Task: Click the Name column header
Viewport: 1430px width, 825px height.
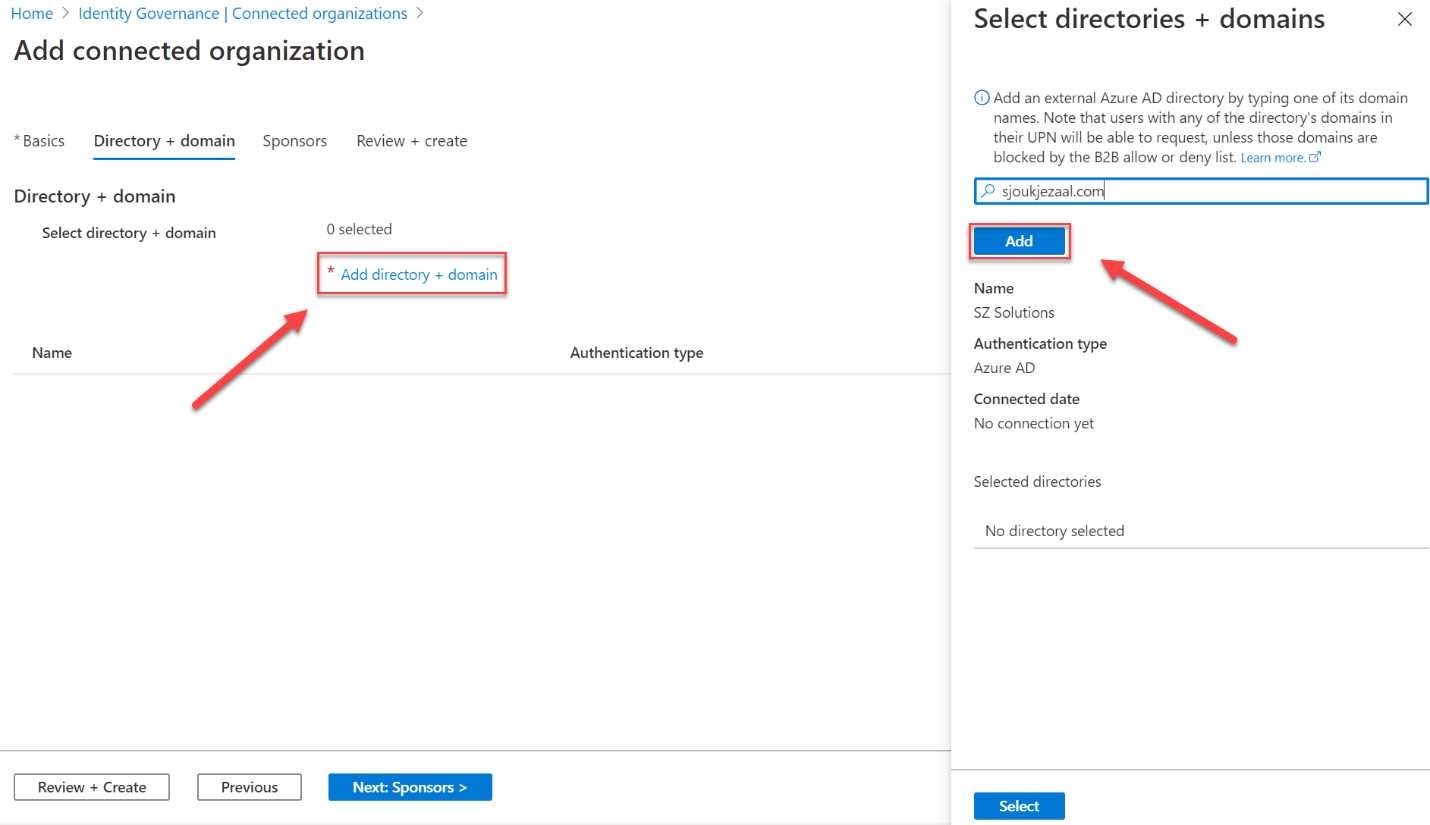Action: click(52, 353)
